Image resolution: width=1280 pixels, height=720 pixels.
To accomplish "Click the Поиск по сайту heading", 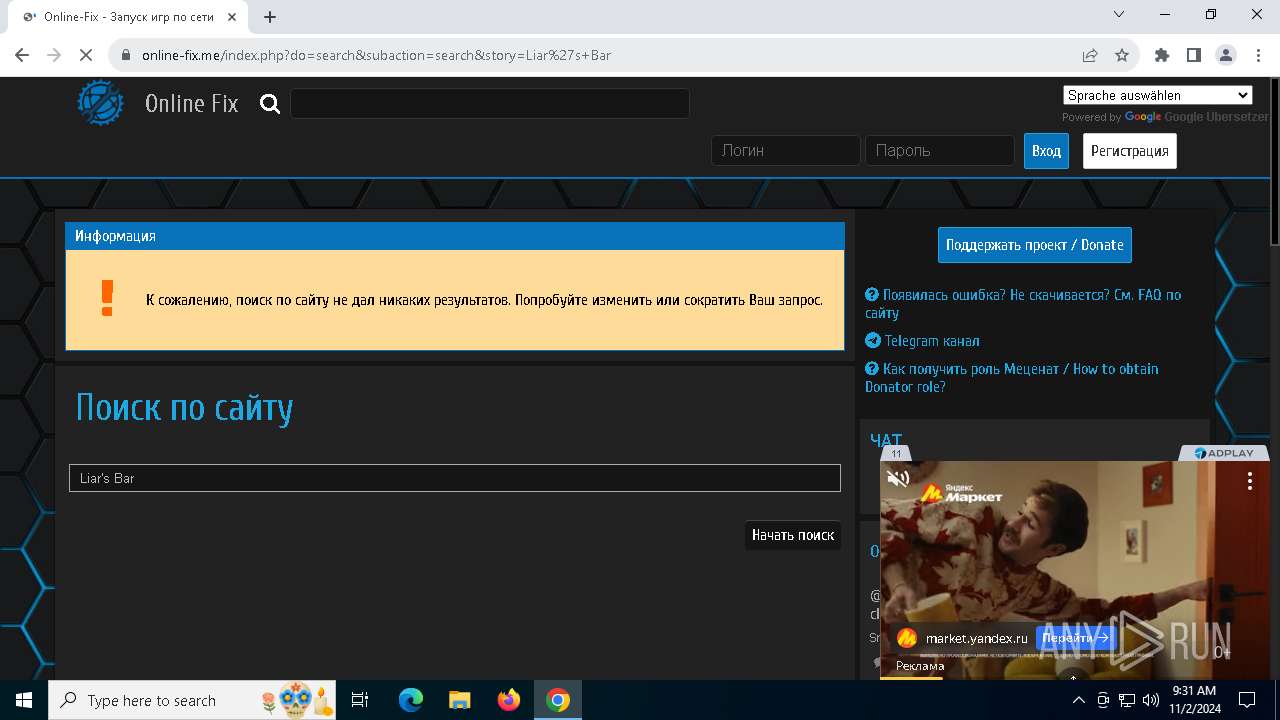I will pos(185,408).
